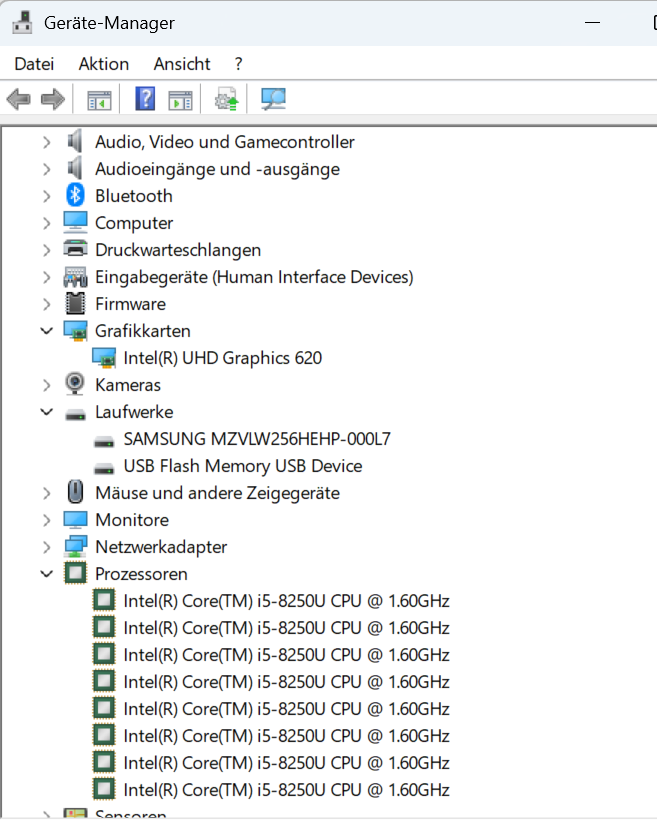Expand Mäuse und andere Zeigegeräte
This screenshot has width=657, height=820.
(47, 493)
